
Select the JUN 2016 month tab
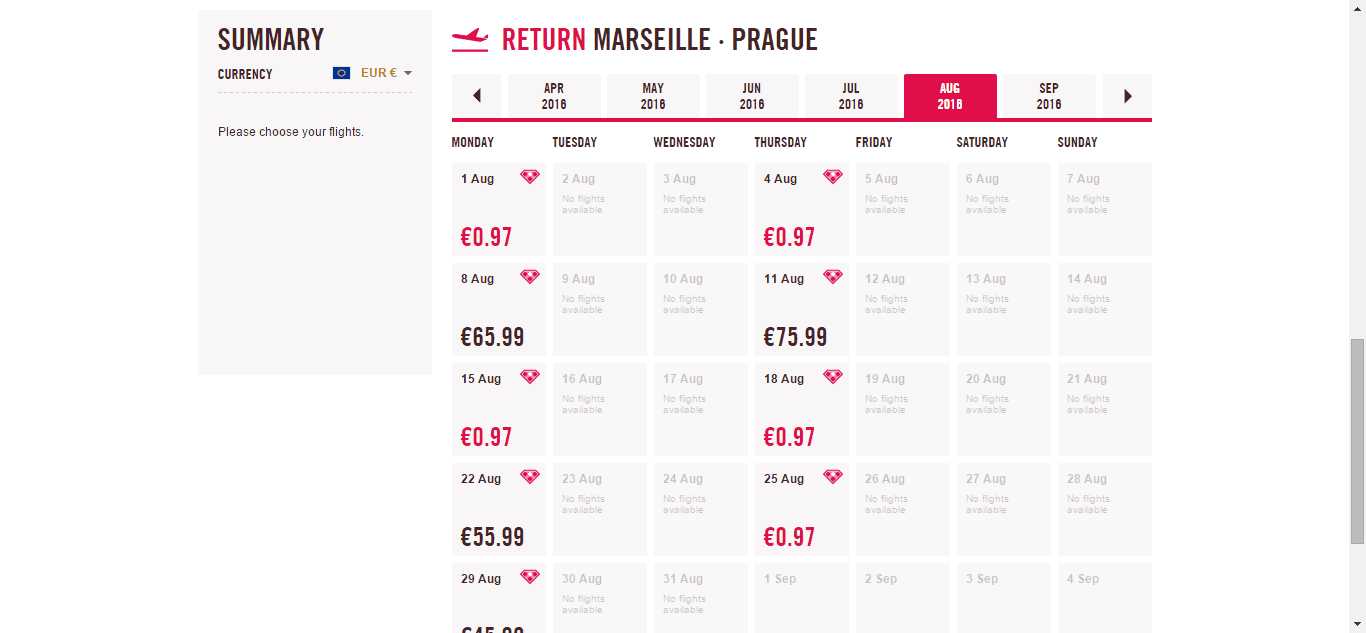coord(752,96)
